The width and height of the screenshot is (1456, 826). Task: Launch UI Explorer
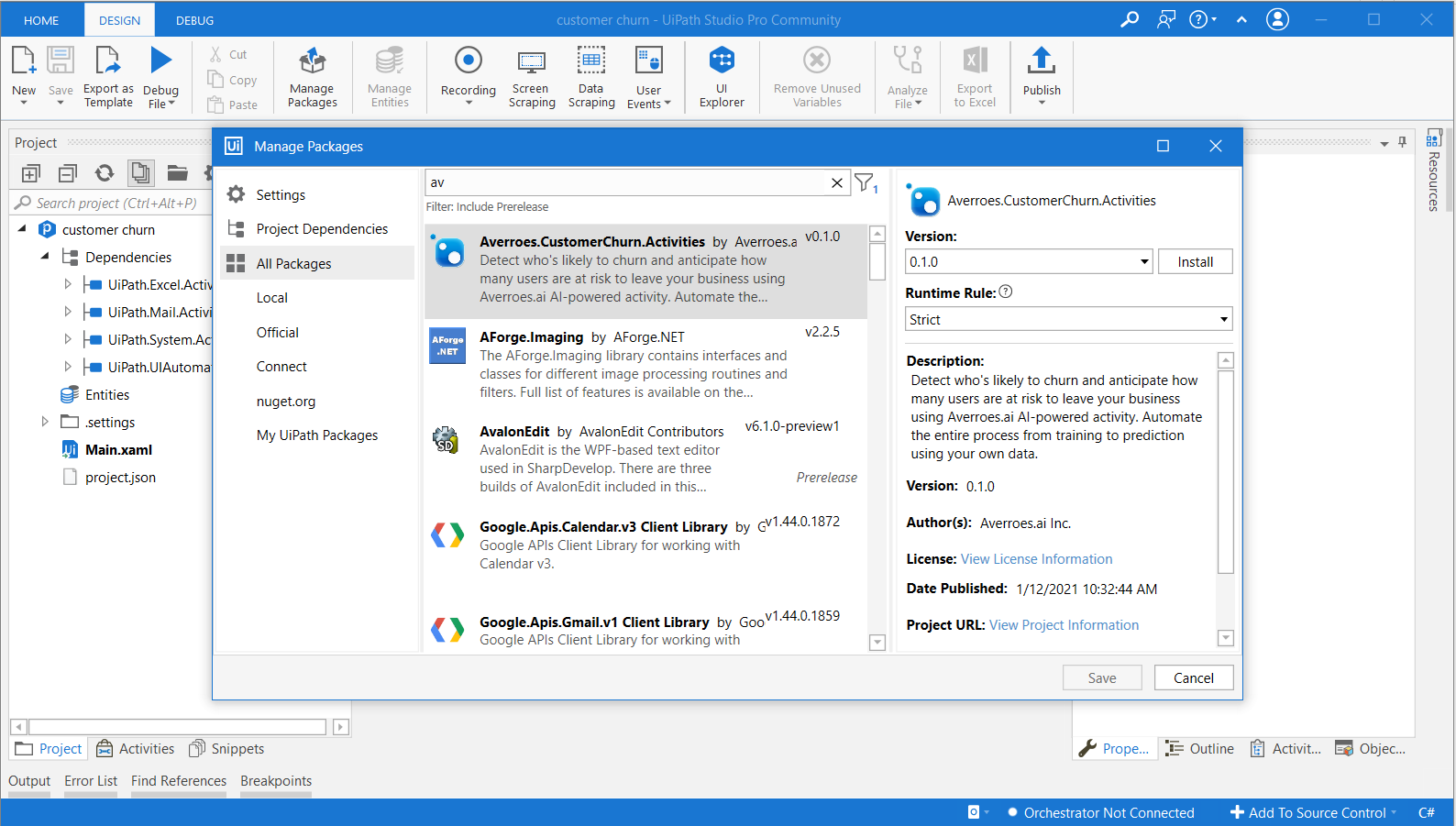pyautogui.click(x=722, y=61)
